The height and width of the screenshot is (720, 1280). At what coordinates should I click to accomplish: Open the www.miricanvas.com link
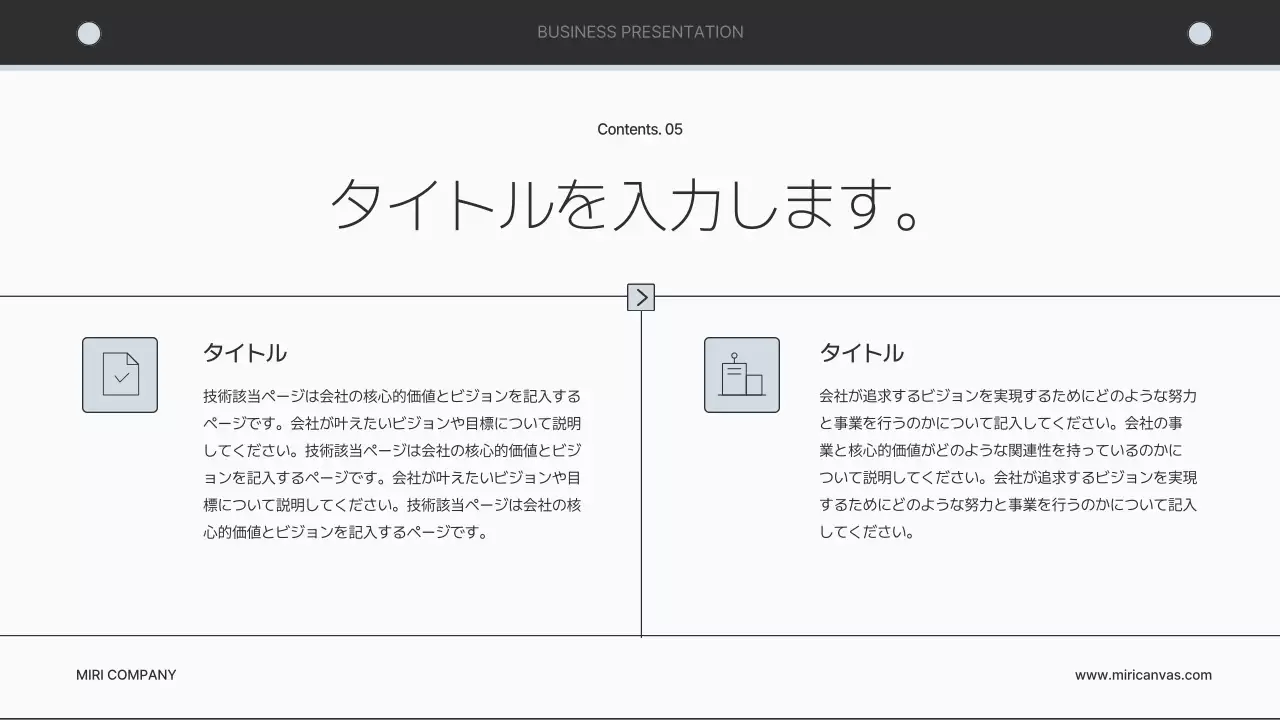click(1142, 675)
